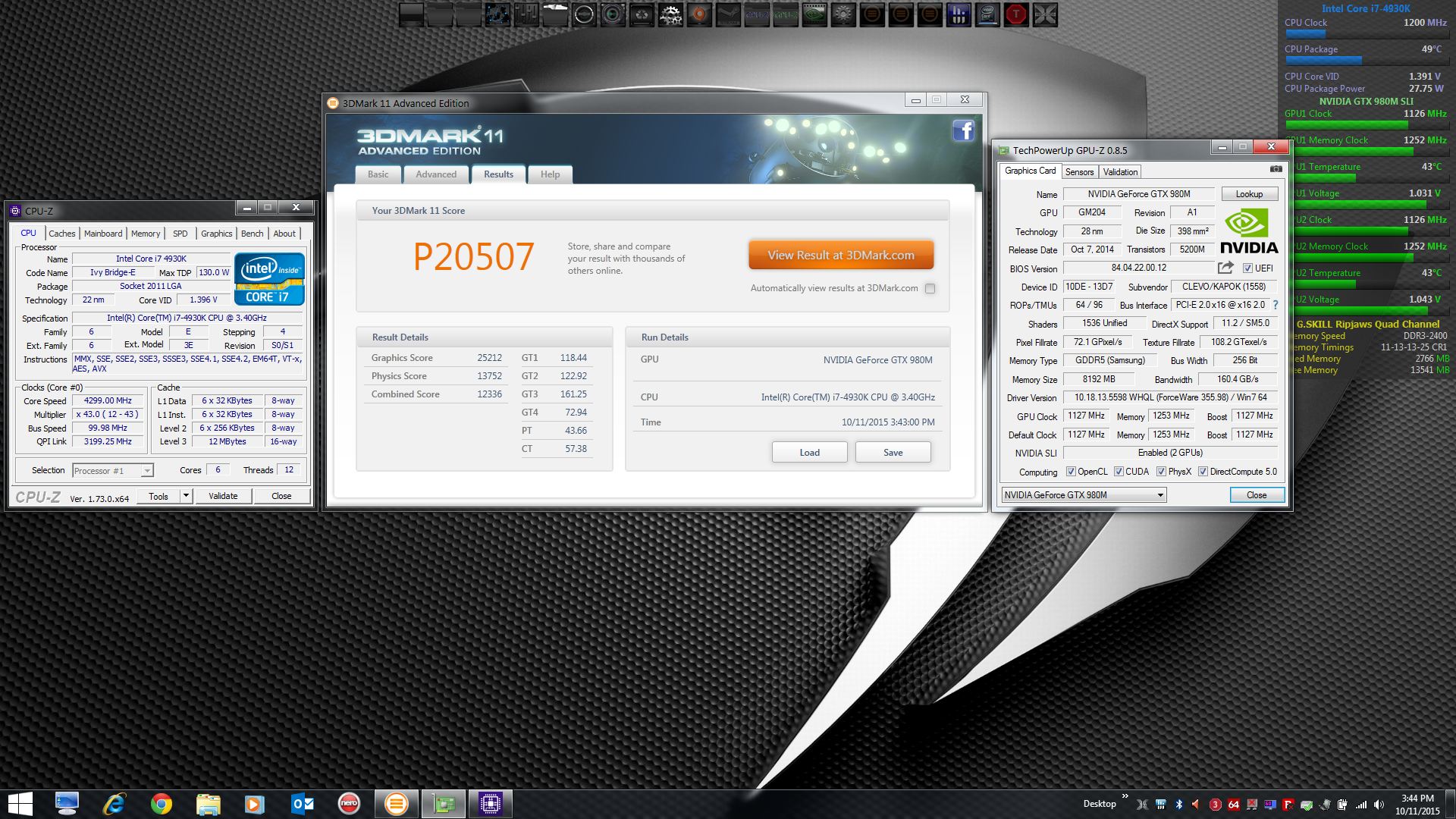Click the Lookup button in GPU-Z

pos(1249,194)
